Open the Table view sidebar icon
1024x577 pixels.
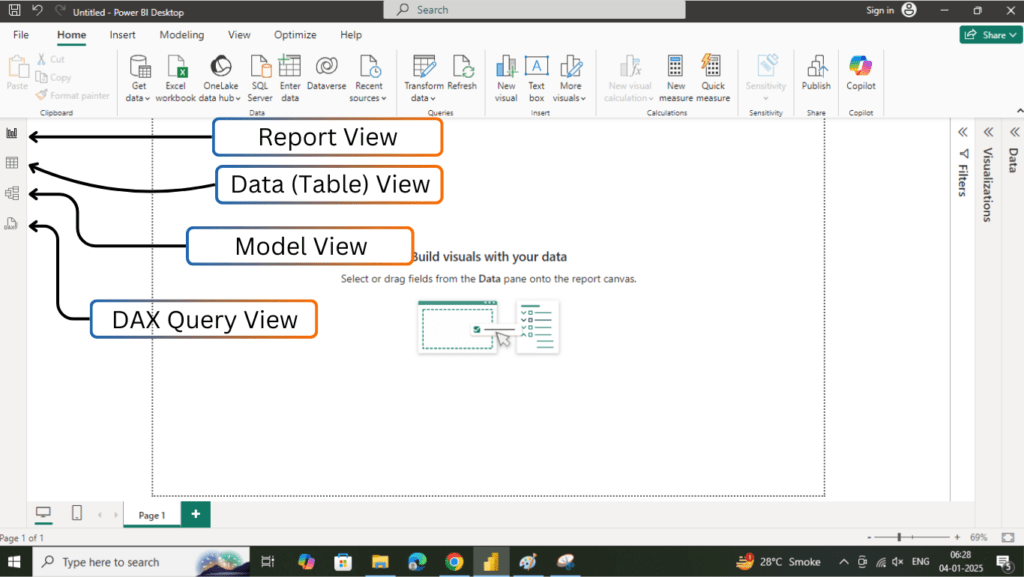point(12,163)
